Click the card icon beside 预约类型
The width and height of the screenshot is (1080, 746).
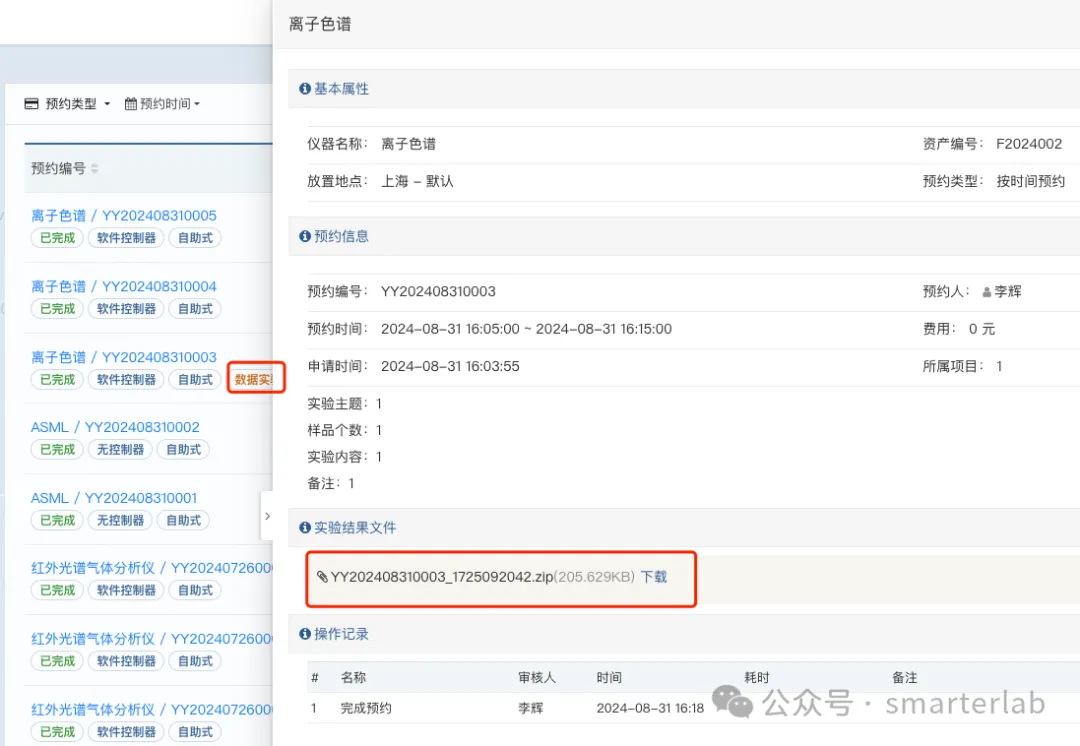click(x=31, y=104)
